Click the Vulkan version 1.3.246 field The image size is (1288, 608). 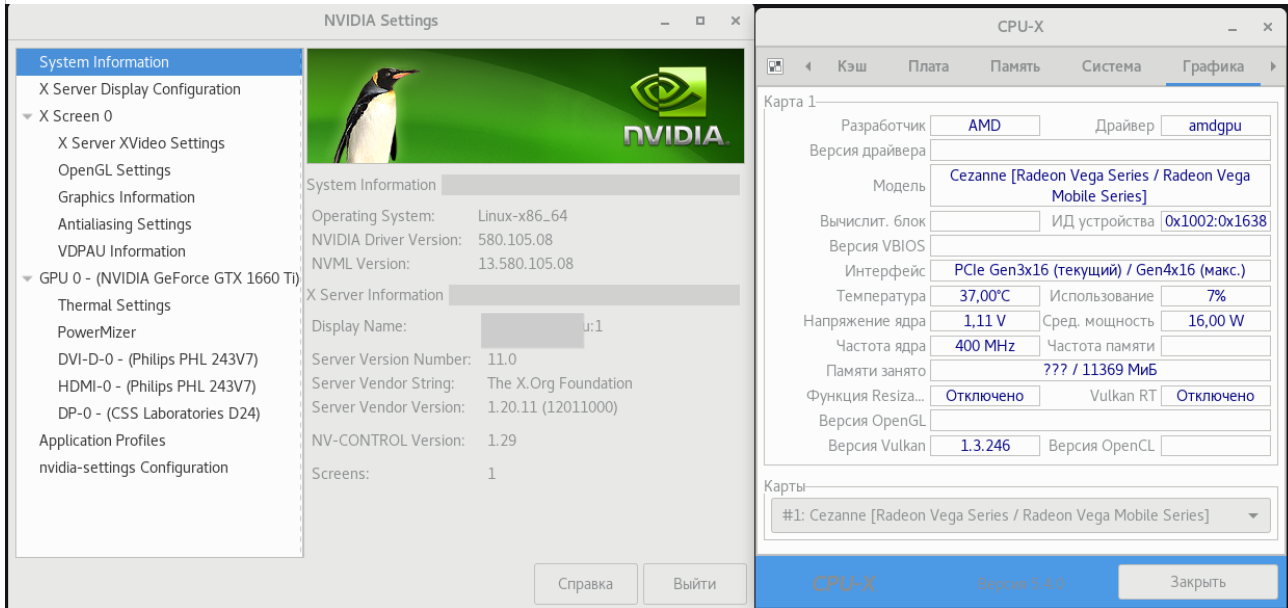(985, 446)
